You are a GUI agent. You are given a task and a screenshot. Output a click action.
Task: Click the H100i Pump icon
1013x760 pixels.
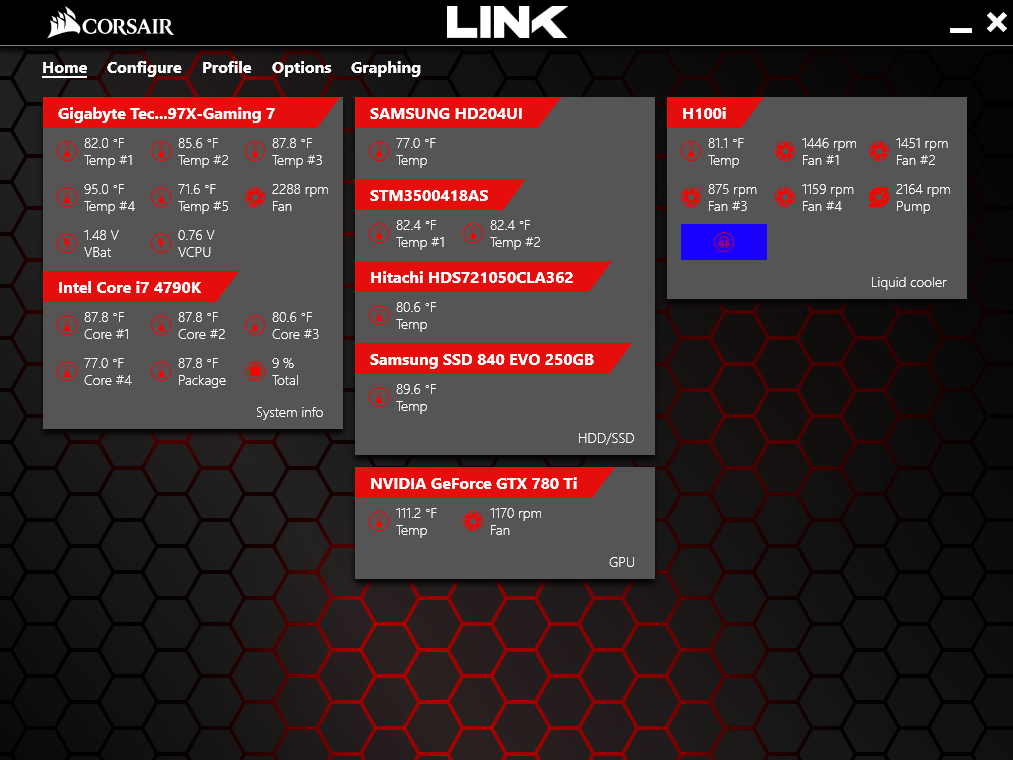click(879, 197)
